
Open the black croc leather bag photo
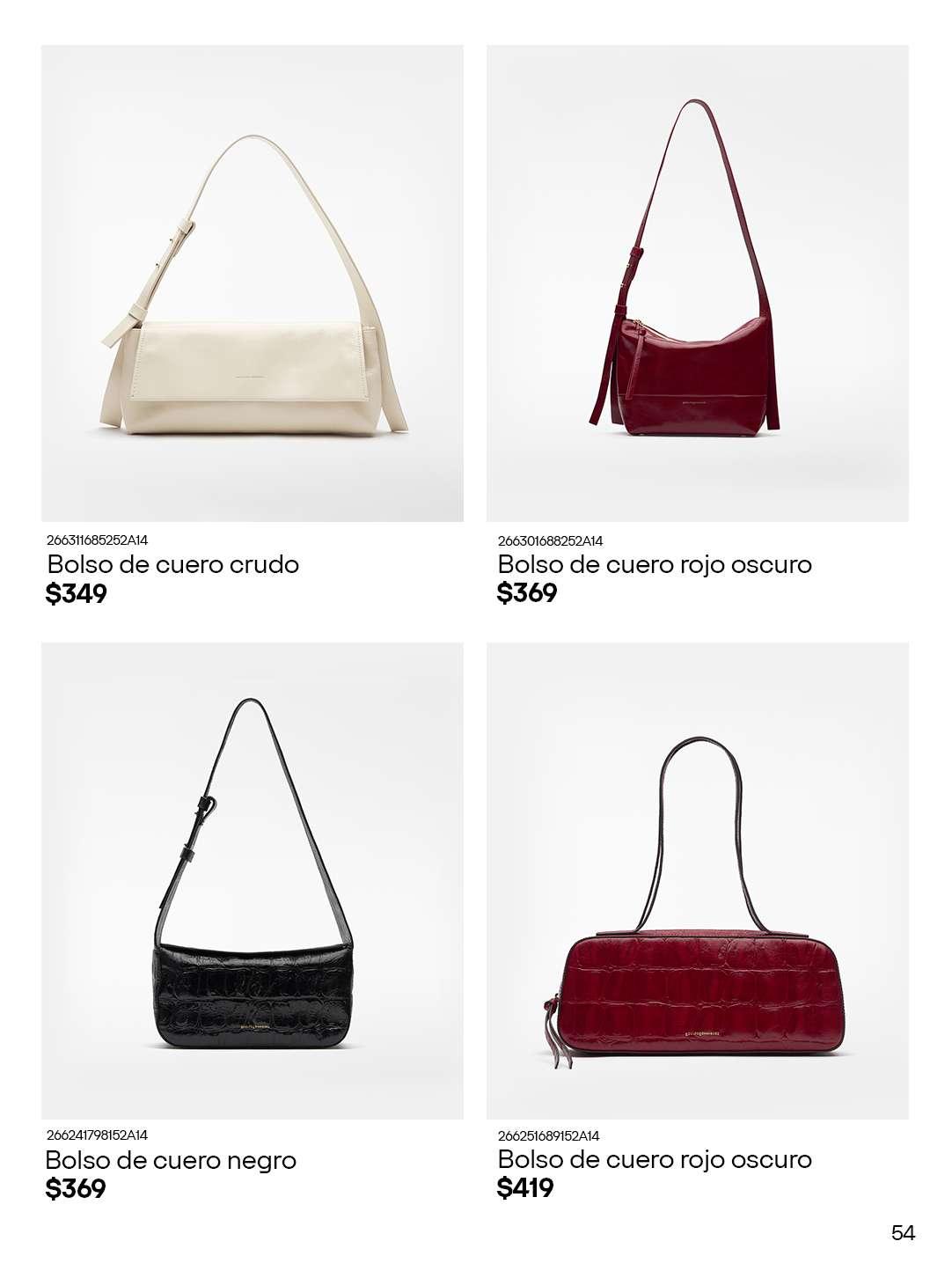253,881
